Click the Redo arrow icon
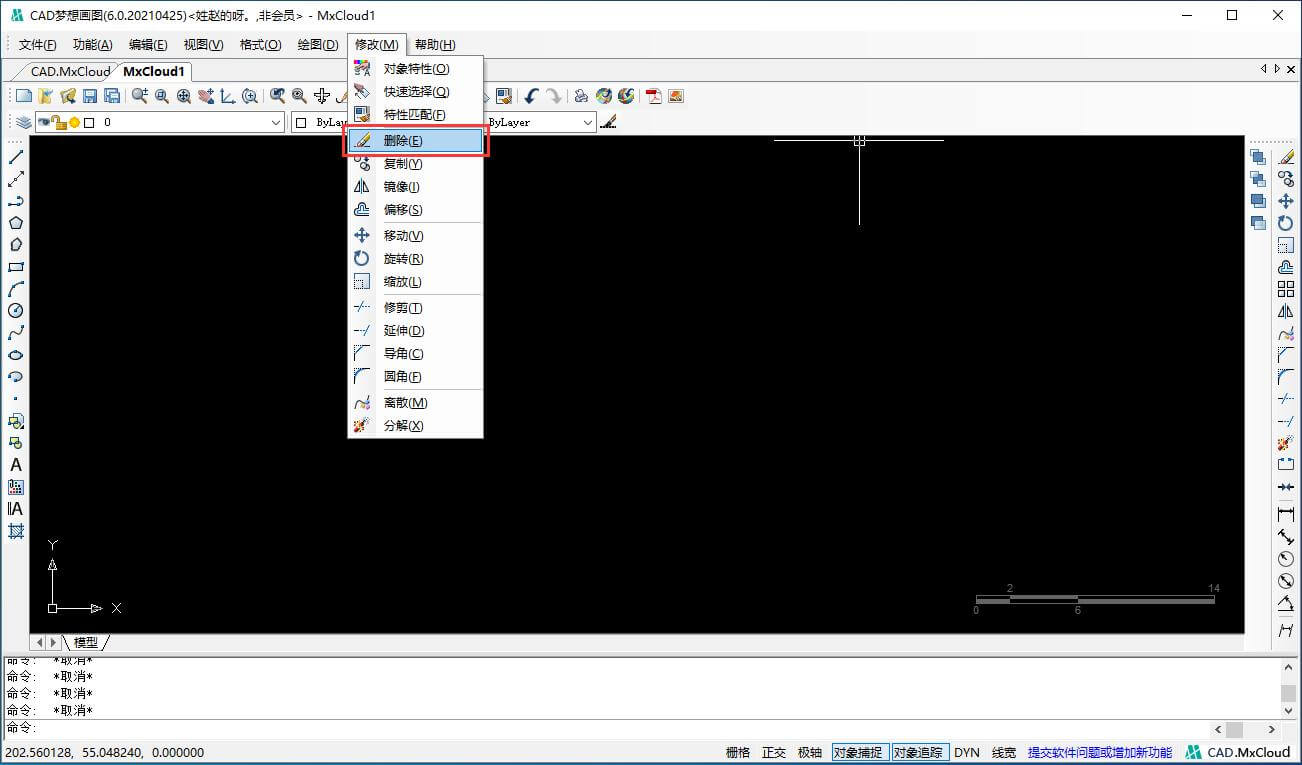 coord(553,96)
